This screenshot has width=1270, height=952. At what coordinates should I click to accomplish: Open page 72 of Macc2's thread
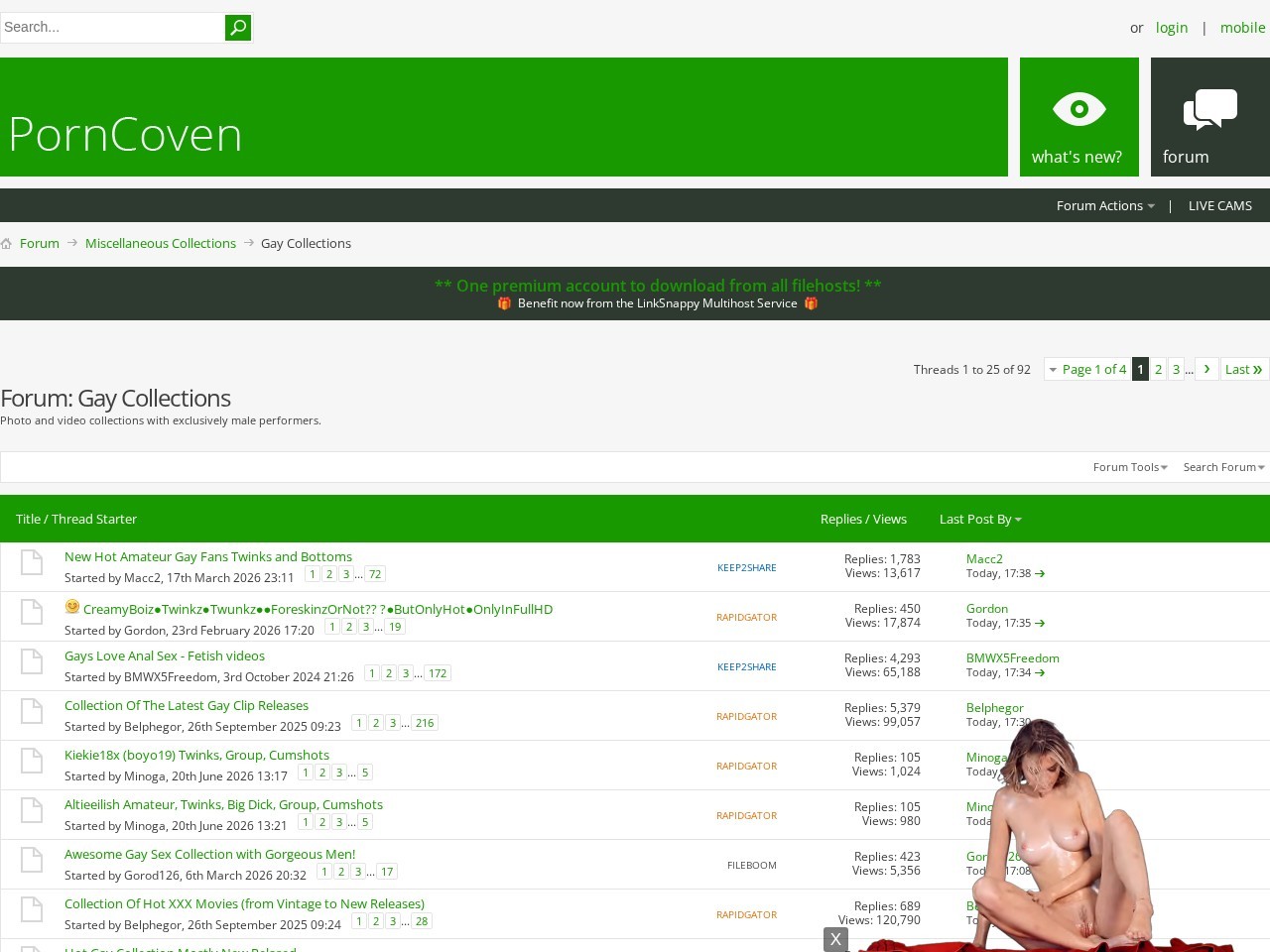[x=375, y=574]
